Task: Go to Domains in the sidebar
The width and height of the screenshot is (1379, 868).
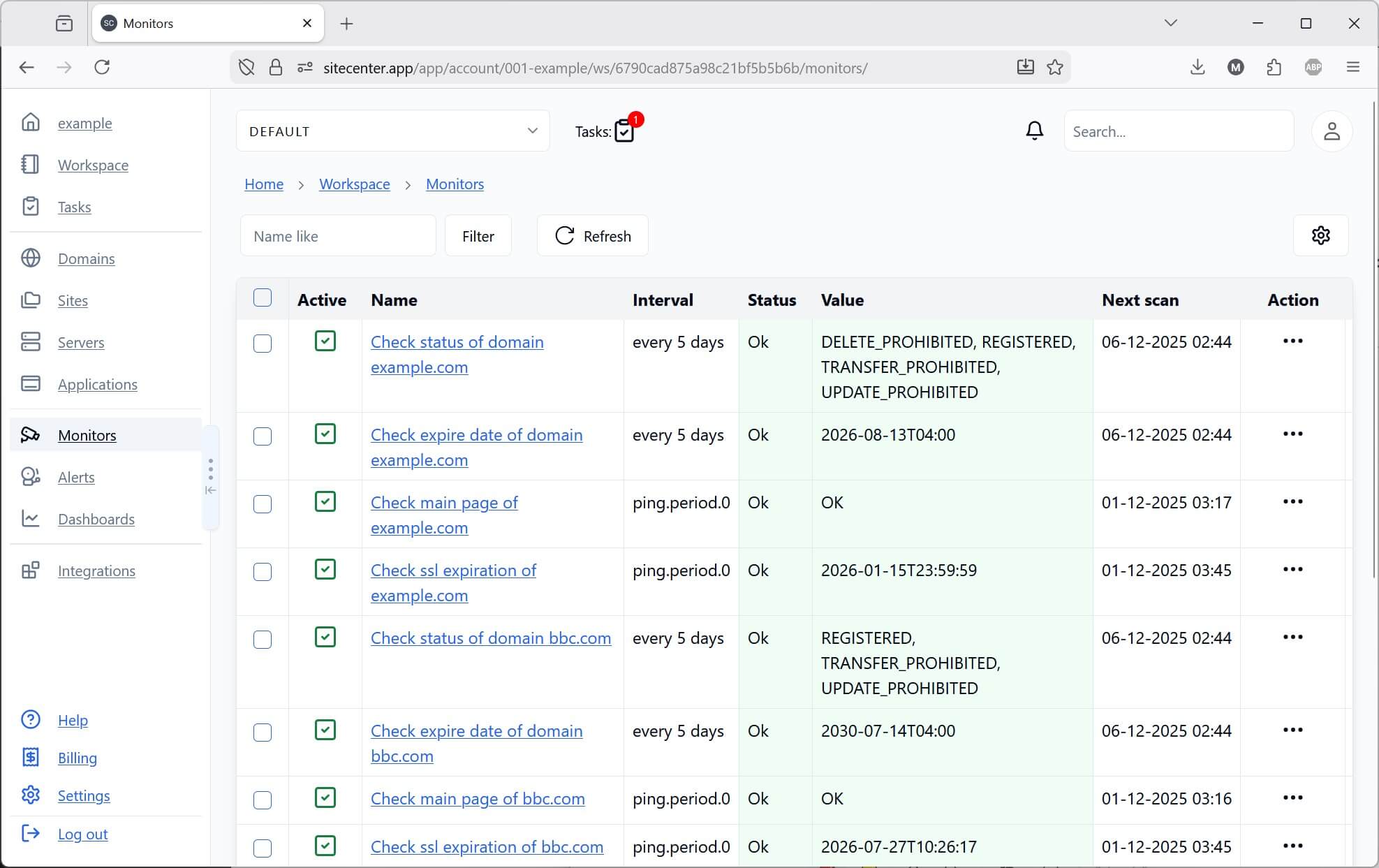Action: tap(86, 258)
